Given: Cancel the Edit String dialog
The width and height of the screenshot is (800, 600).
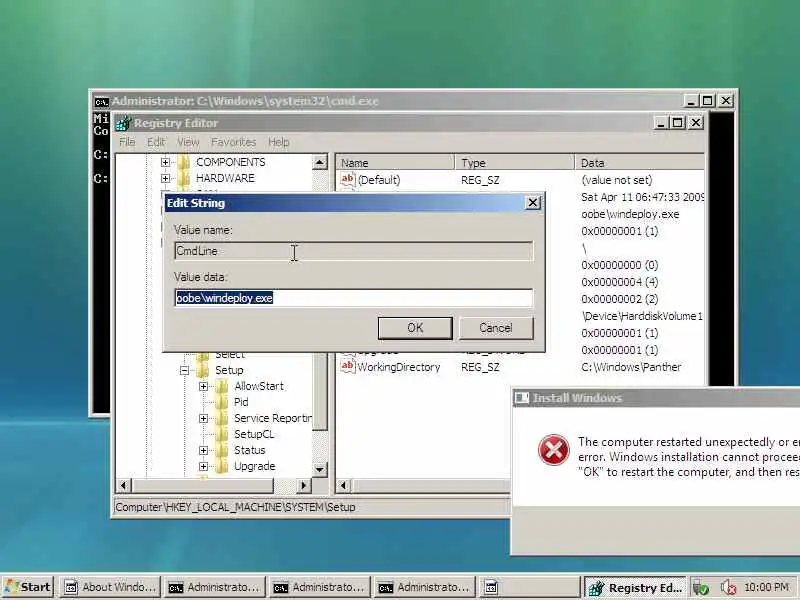Looking at the screenshot, I should (x=496, y=328).
